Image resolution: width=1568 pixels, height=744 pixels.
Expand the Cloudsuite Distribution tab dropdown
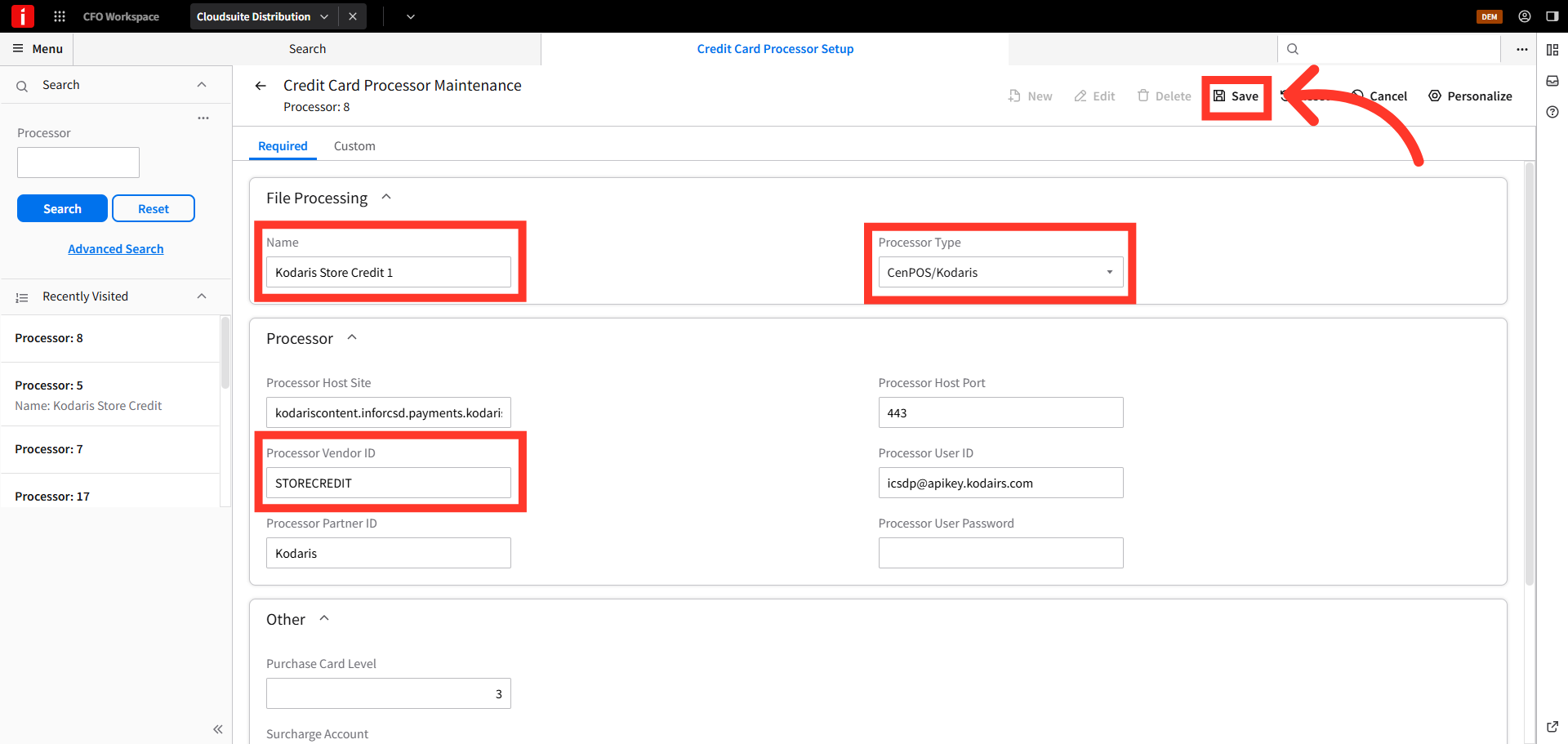click(324, 16)
